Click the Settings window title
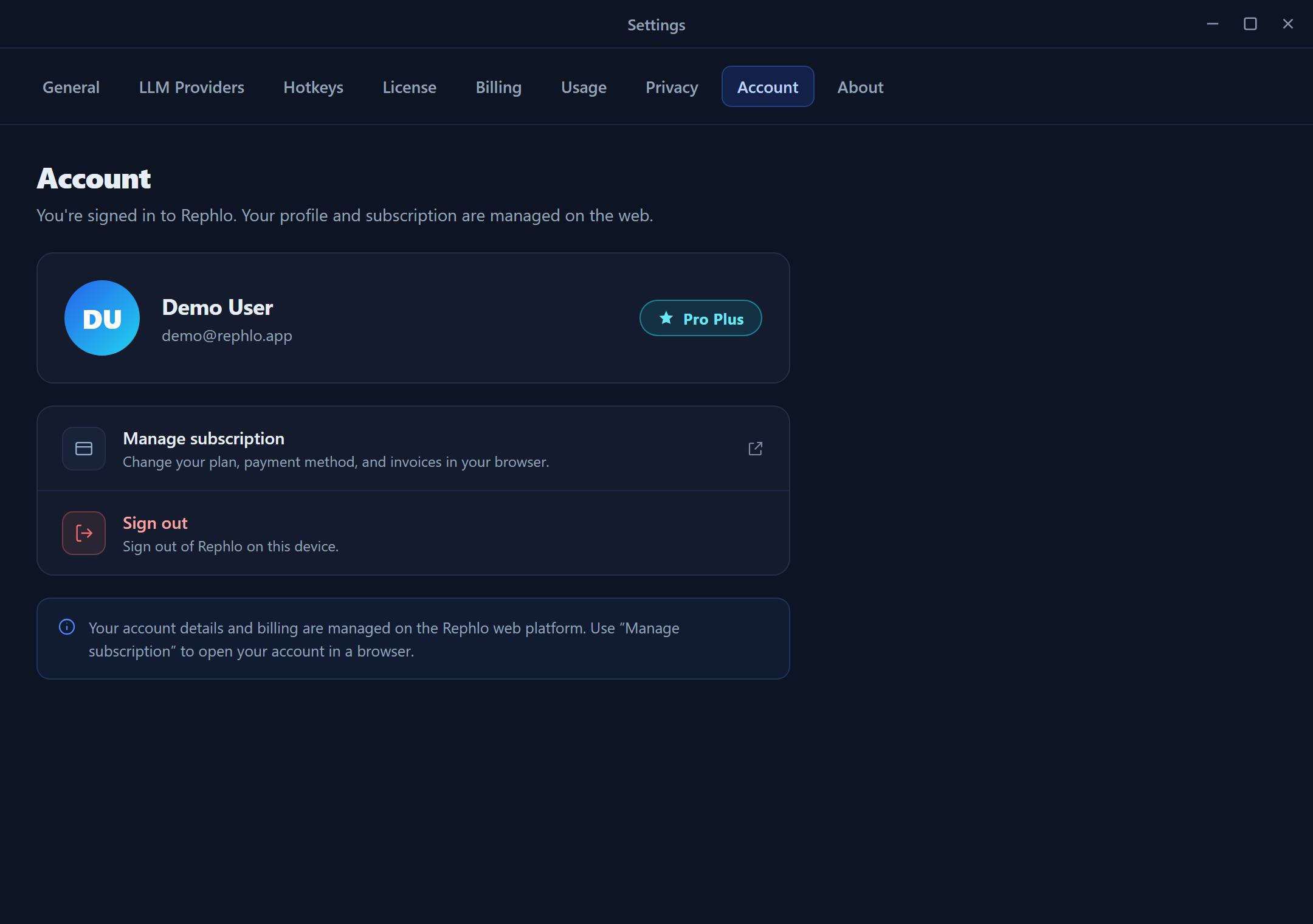This screenshot has height=924, width=1313. 656,25
